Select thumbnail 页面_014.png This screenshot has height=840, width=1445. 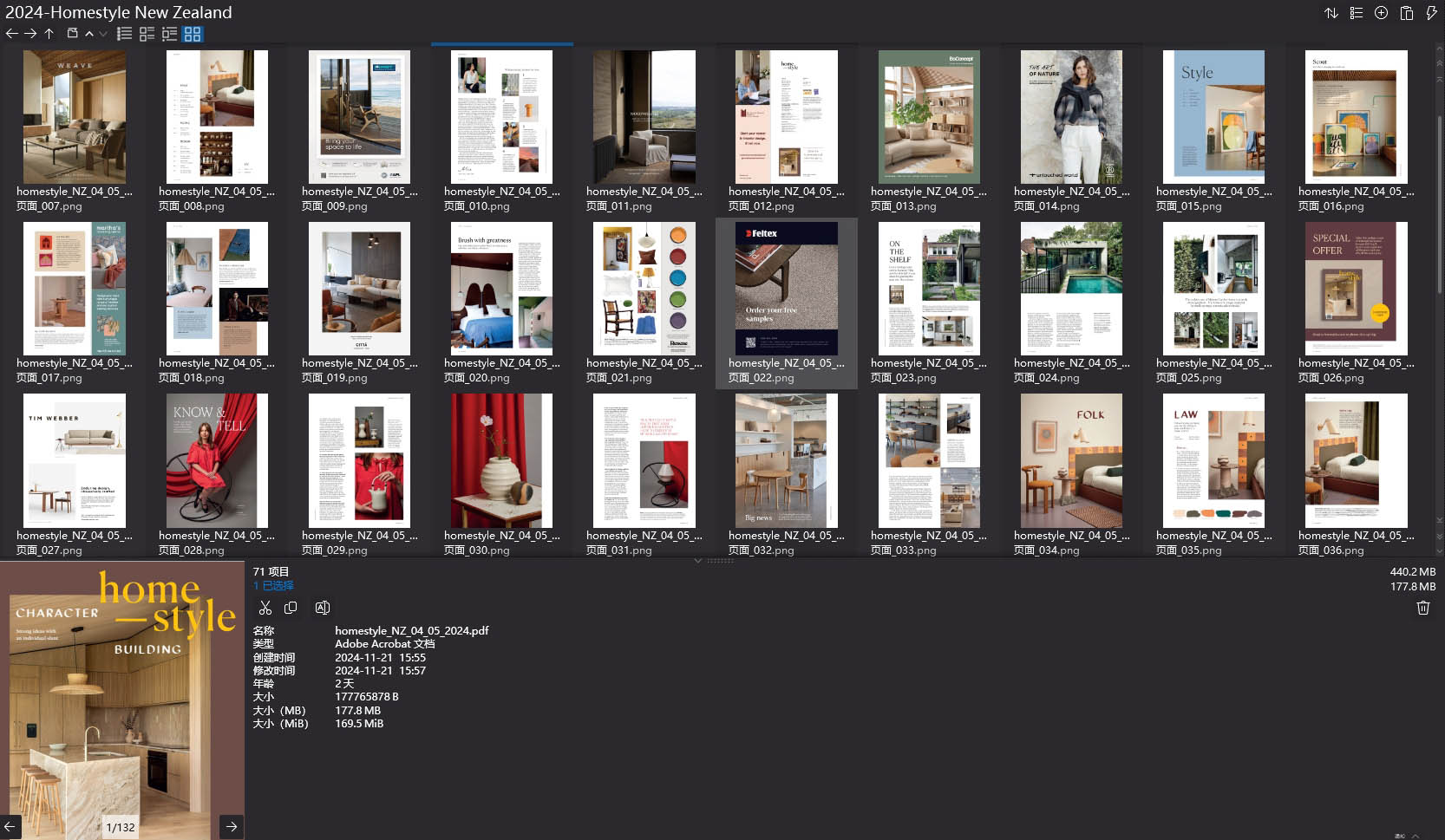(x=1072, y=117)
